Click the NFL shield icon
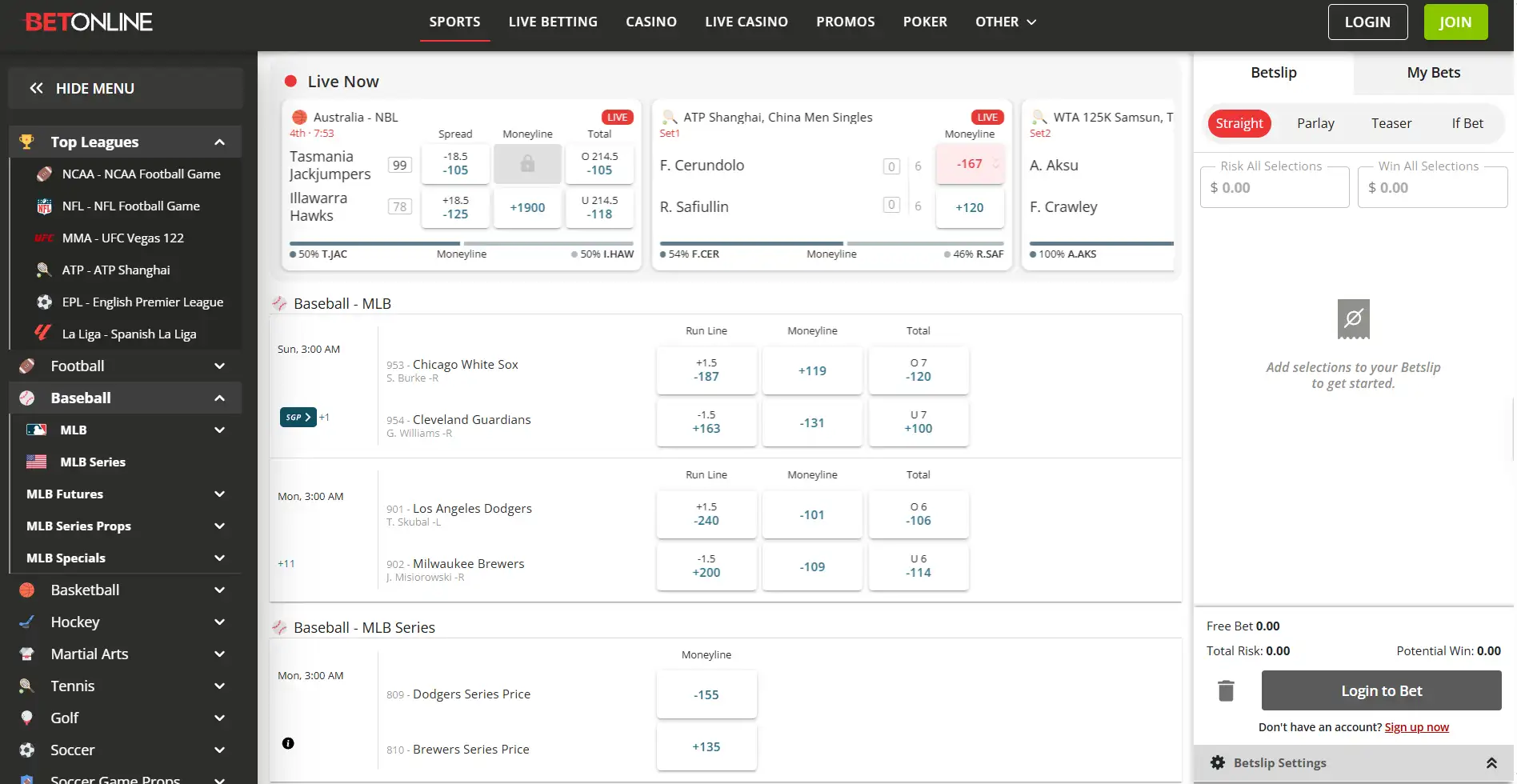The width and height of the screenshot is (1517, 784). [45, 206]
